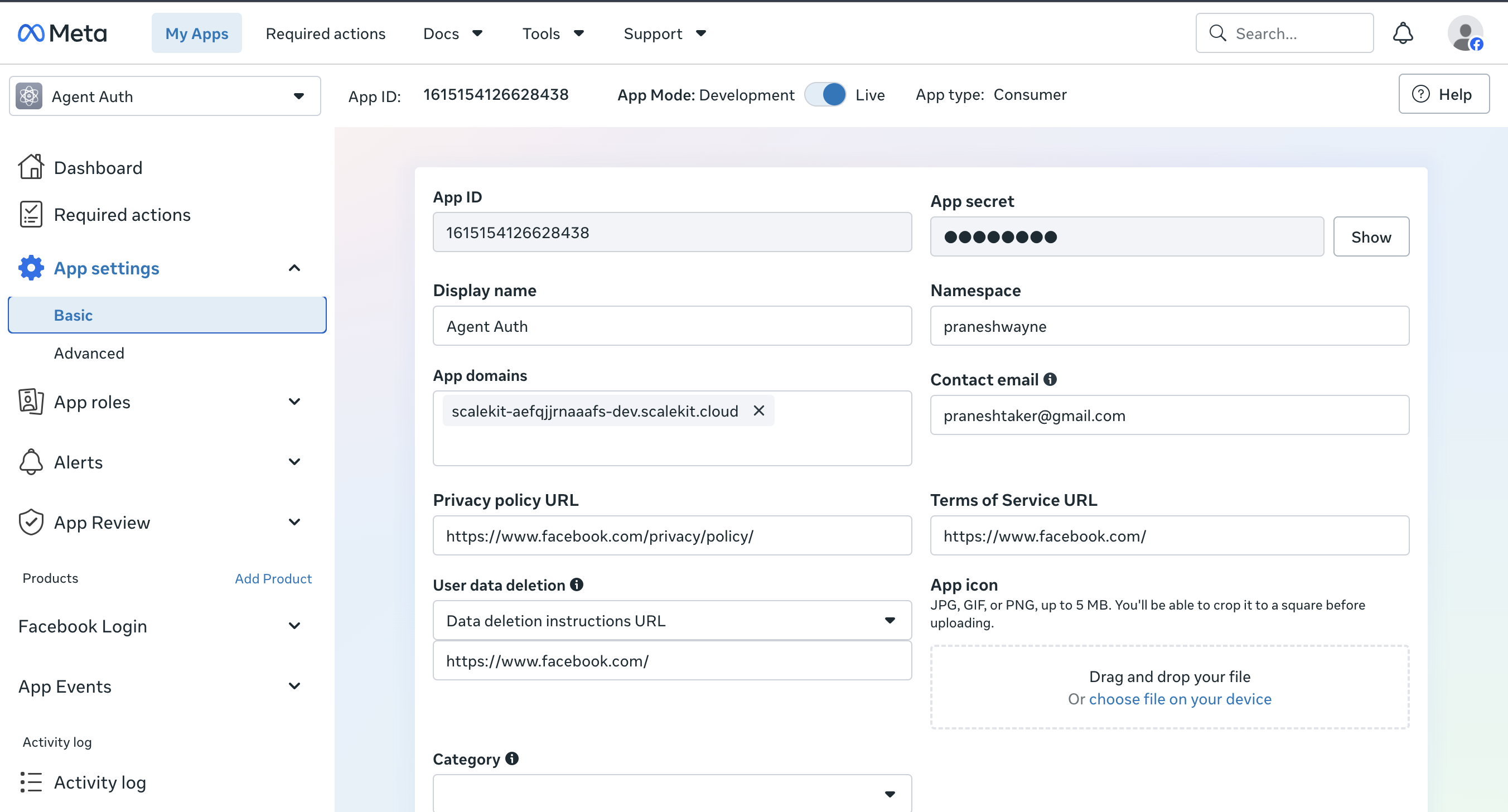The height and width of the screenshot is (812, 1508).
Task: Click the Terms of Service URL field
Action: 1169,536
